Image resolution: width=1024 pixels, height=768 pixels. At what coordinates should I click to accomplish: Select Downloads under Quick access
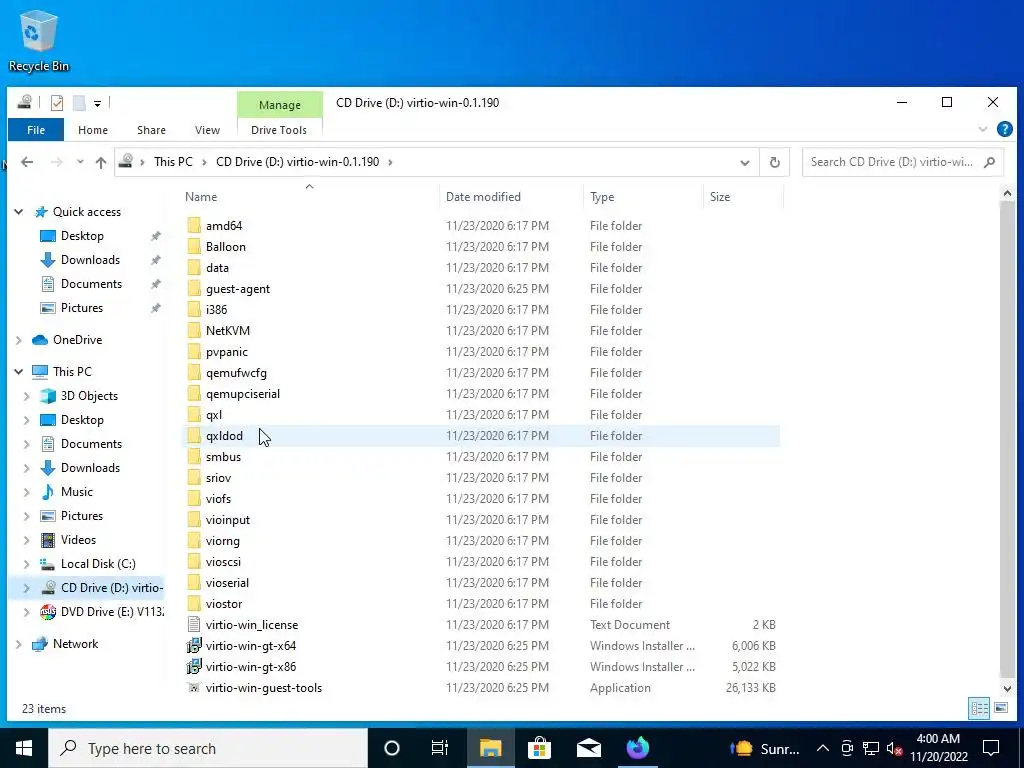click(90, 260)
